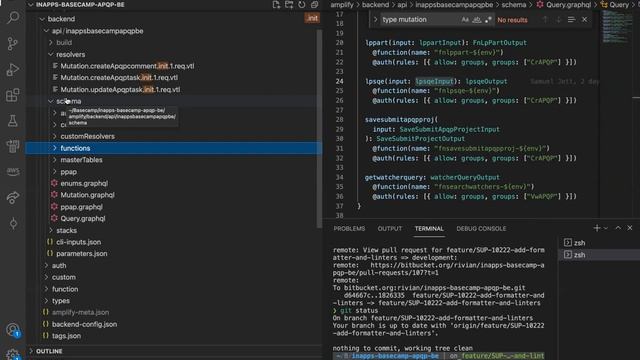Close the terminal panel

(x=630, y=228)
